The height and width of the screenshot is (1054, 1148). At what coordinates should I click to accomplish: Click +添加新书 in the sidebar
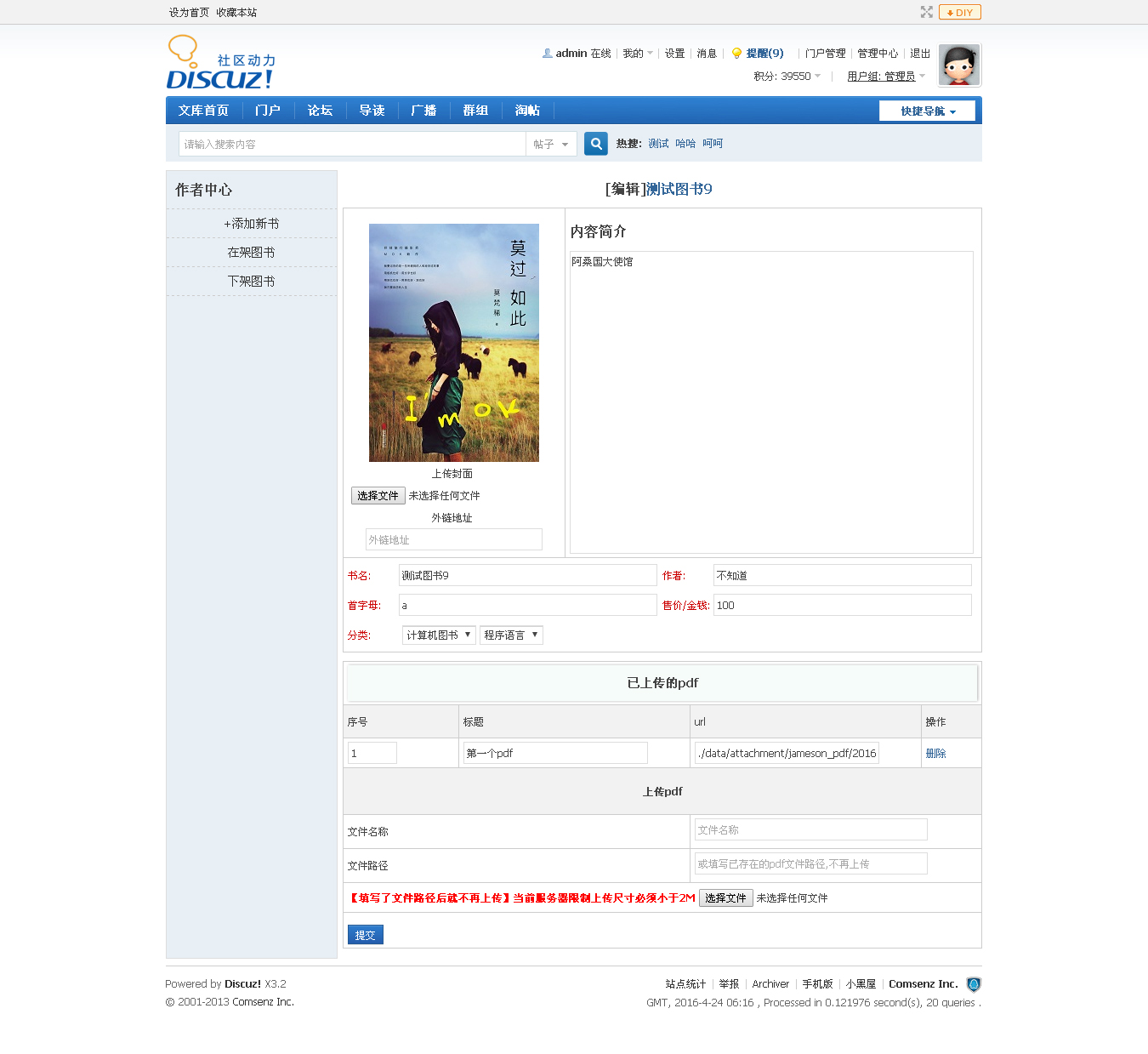[x=252, y=223]
